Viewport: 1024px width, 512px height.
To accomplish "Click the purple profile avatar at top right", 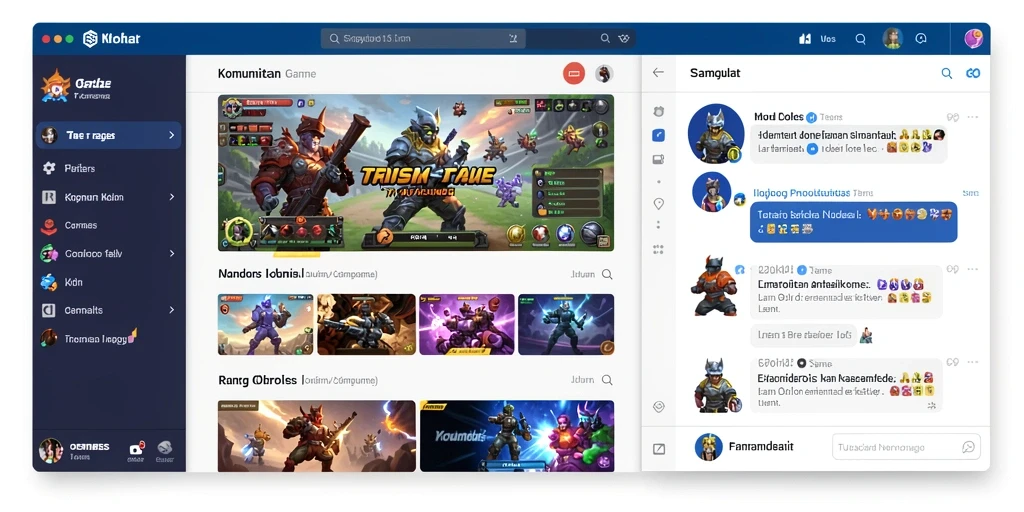I will click(x=974, y=39).
